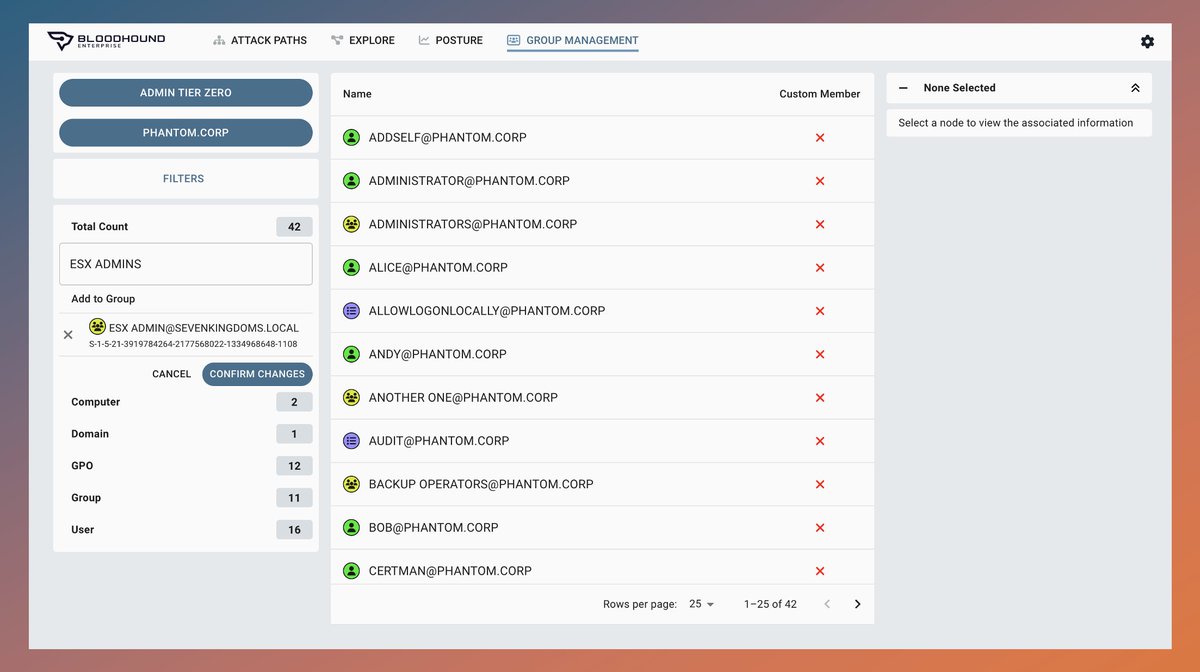Click Confirm Changes button
The width and height of the screenshot is (1200, 672).
(x=257, y=374)
